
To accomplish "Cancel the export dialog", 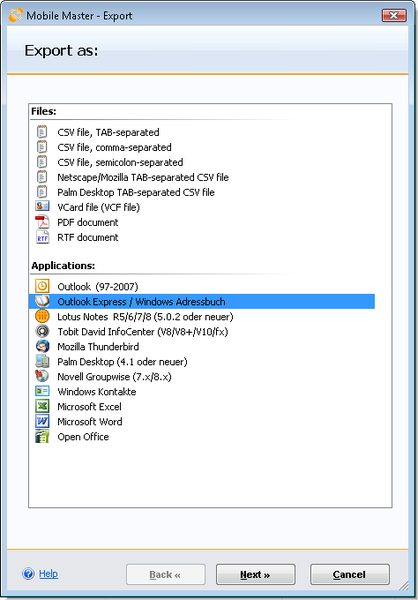I will 349,574.
